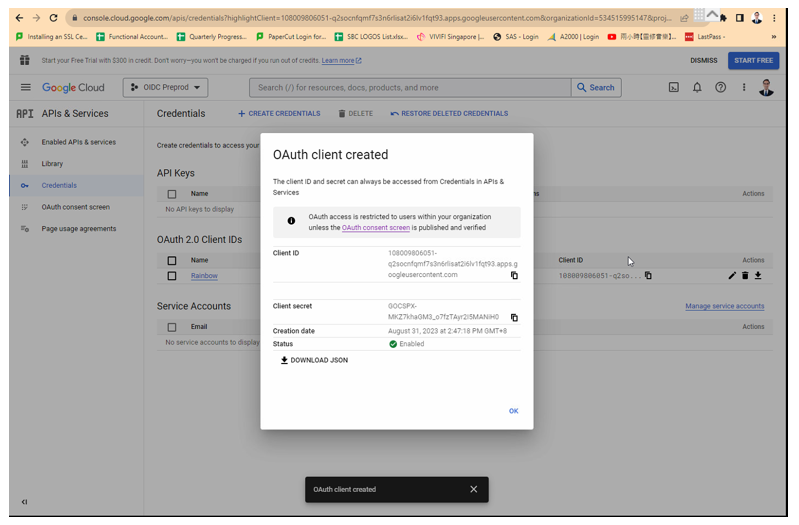This screenshot has width=799, height=525.
Task: Open the help question mark icon
Action: (720, 87)
